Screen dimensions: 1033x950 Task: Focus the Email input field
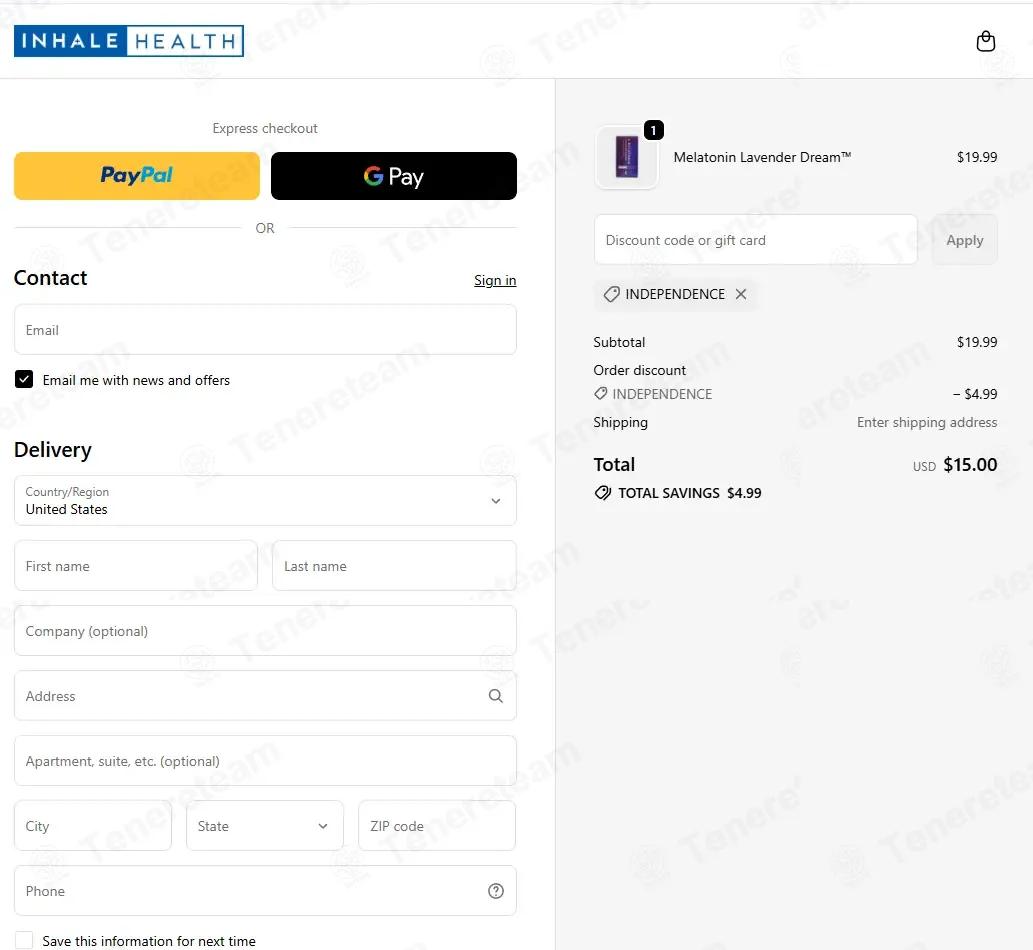(265, 329)
